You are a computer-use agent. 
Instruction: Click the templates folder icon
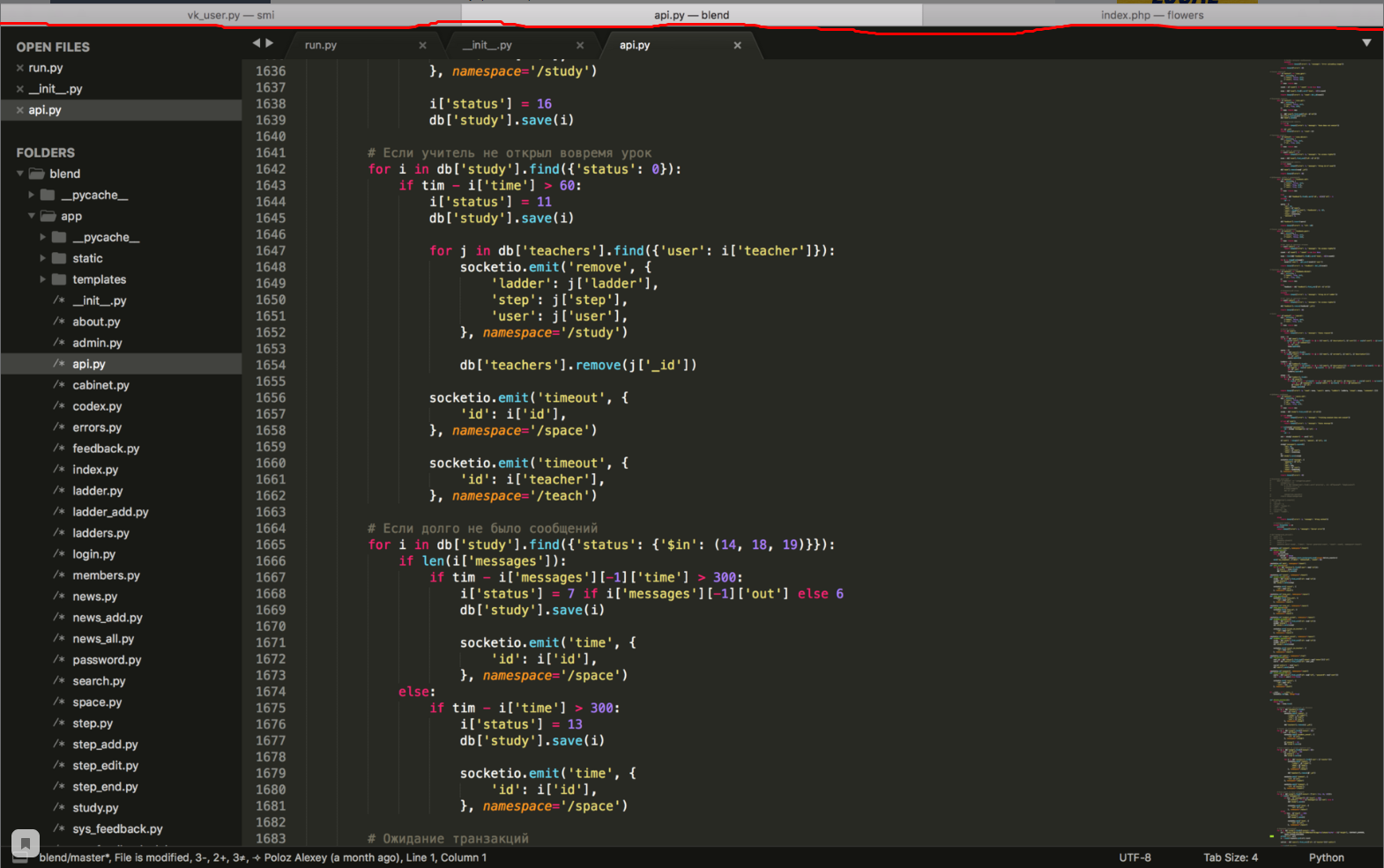tap(59, 279)
